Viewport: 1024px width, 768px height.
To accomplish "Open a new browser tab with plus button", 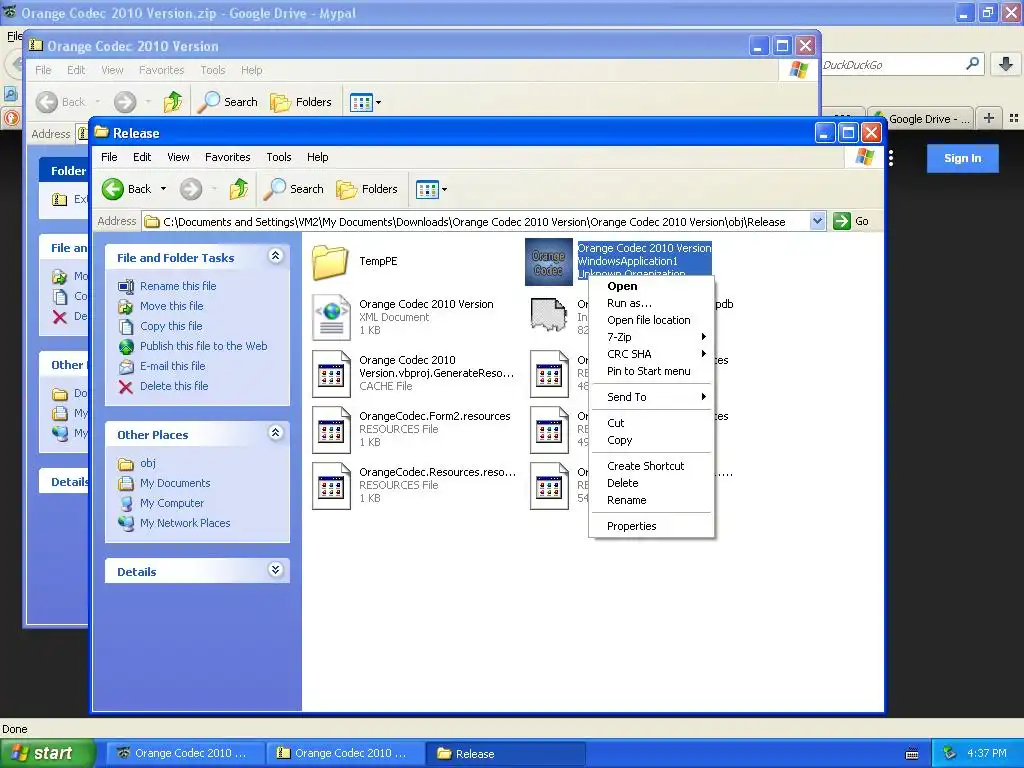I will [989, 118].
